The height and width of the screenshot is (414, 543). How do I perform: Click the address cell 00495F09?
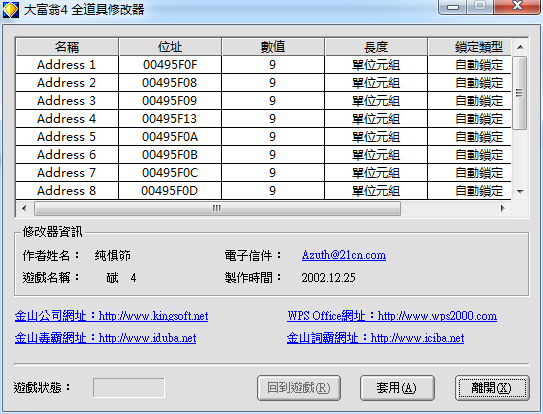click(x=170, y=101)
